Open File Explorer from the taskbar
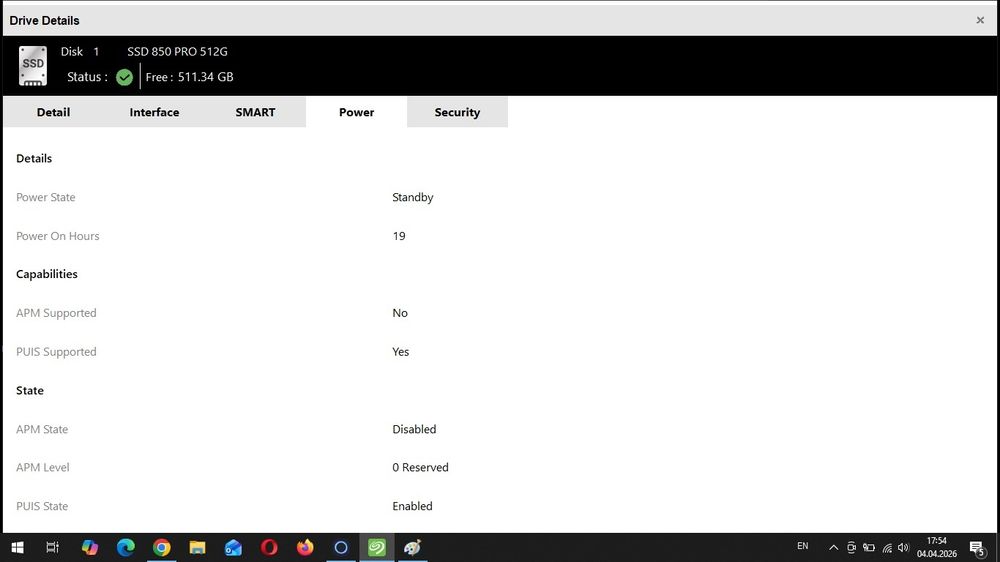The height and width of the screenshot is (562, 1000). click(x=197, y=547)
